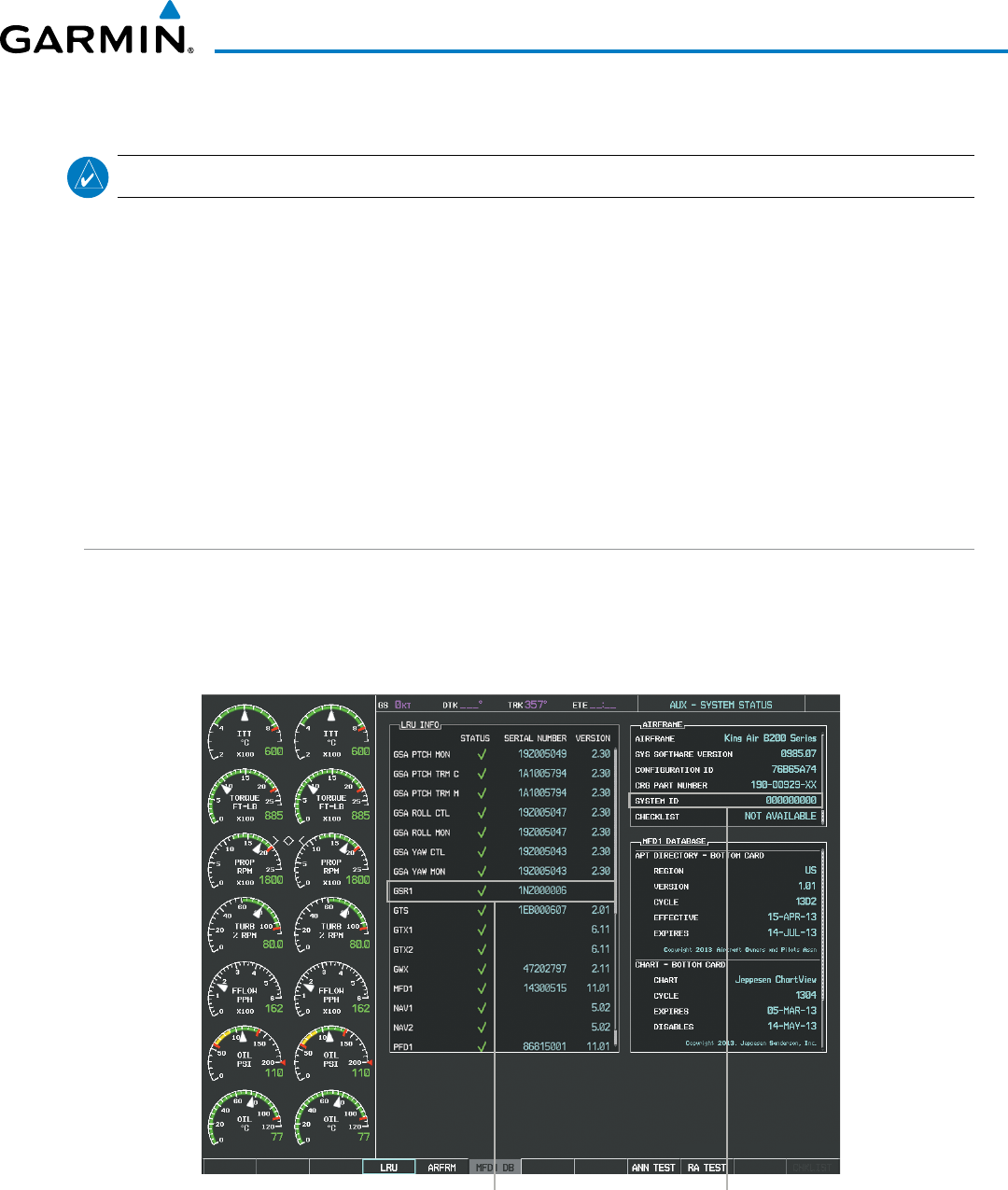Click the blue note checkmark icon
Viewport: 1008px width, 1190px height.
point(89,176)
